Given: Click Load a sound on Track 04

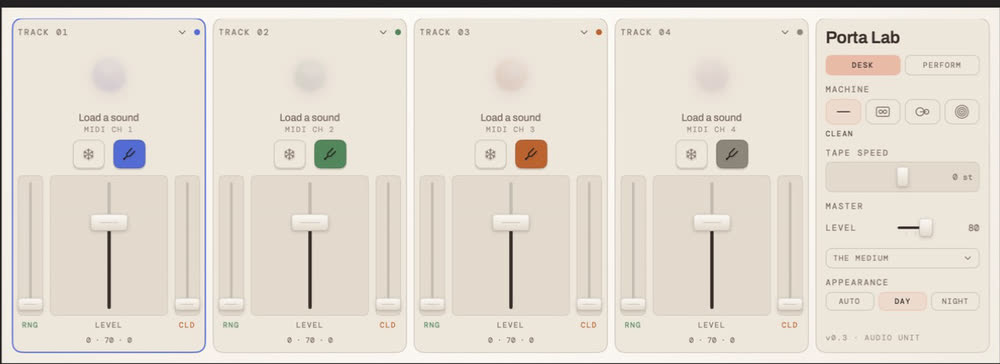Looking at the screenshot, I should pos(712,117).
